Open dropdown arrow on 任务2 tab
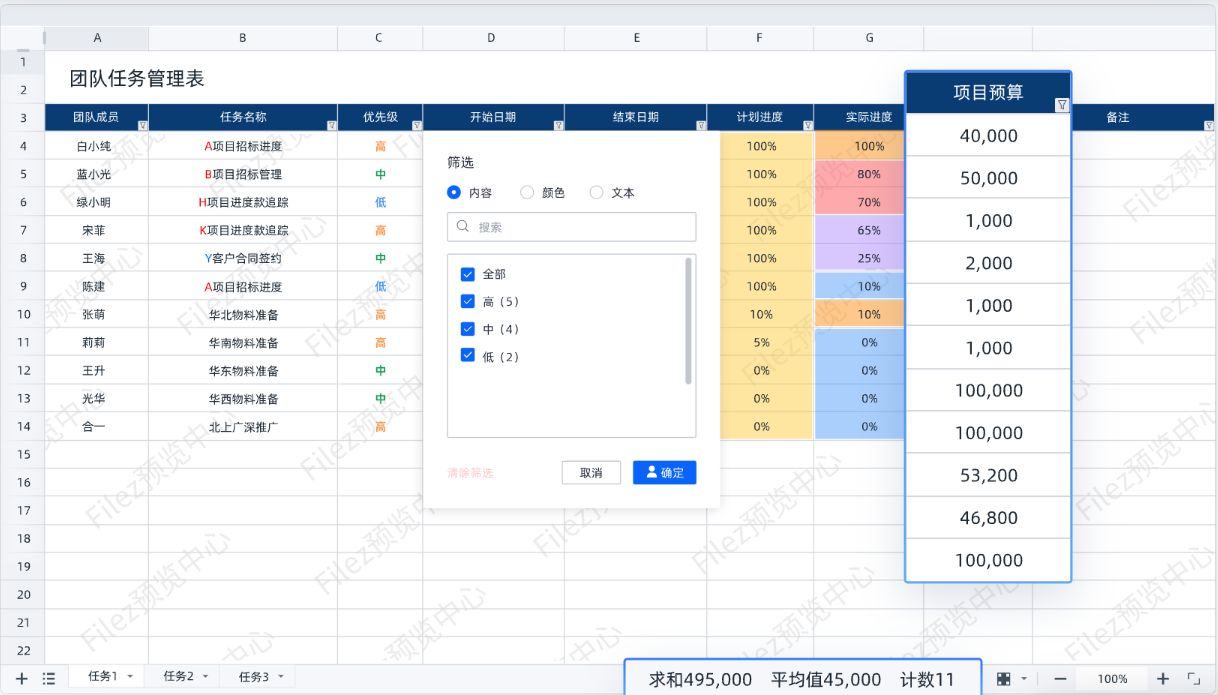The image size is (1218, 695). tap(205, 677)
